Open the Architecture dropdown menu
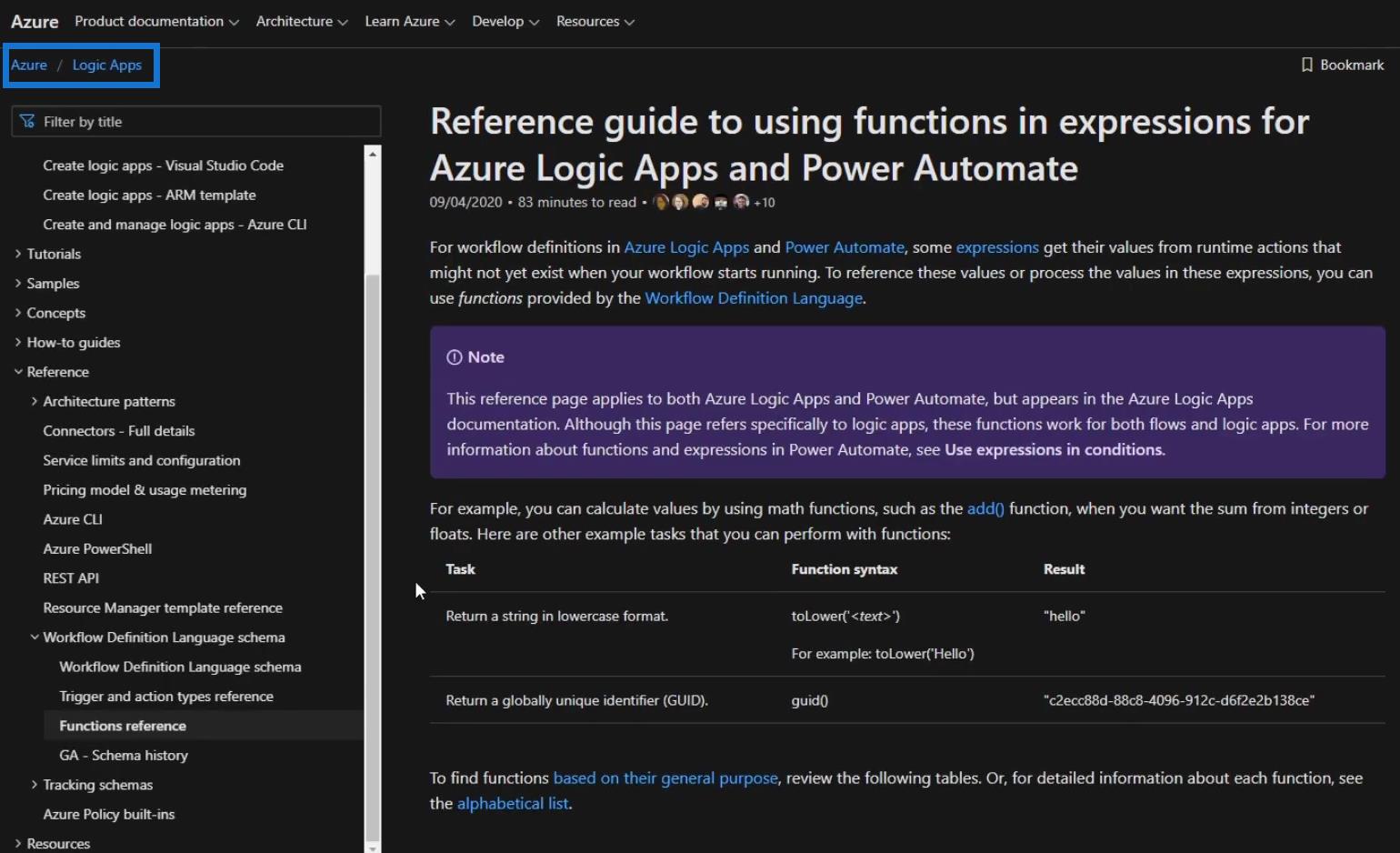Viewport: 1400px width, 853px height. pyautogui.click(x=302, y=21)
